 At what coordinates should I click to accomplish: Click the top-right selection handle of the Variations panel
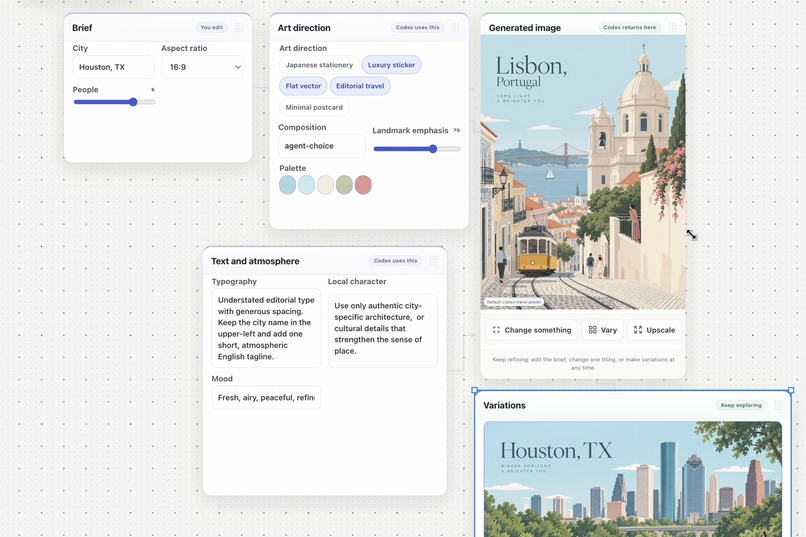click(x=791, y=391)
